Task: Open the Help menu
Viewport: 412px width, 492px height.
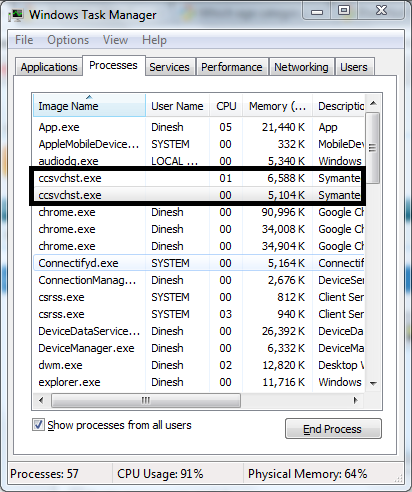Action: click(154, 40)
